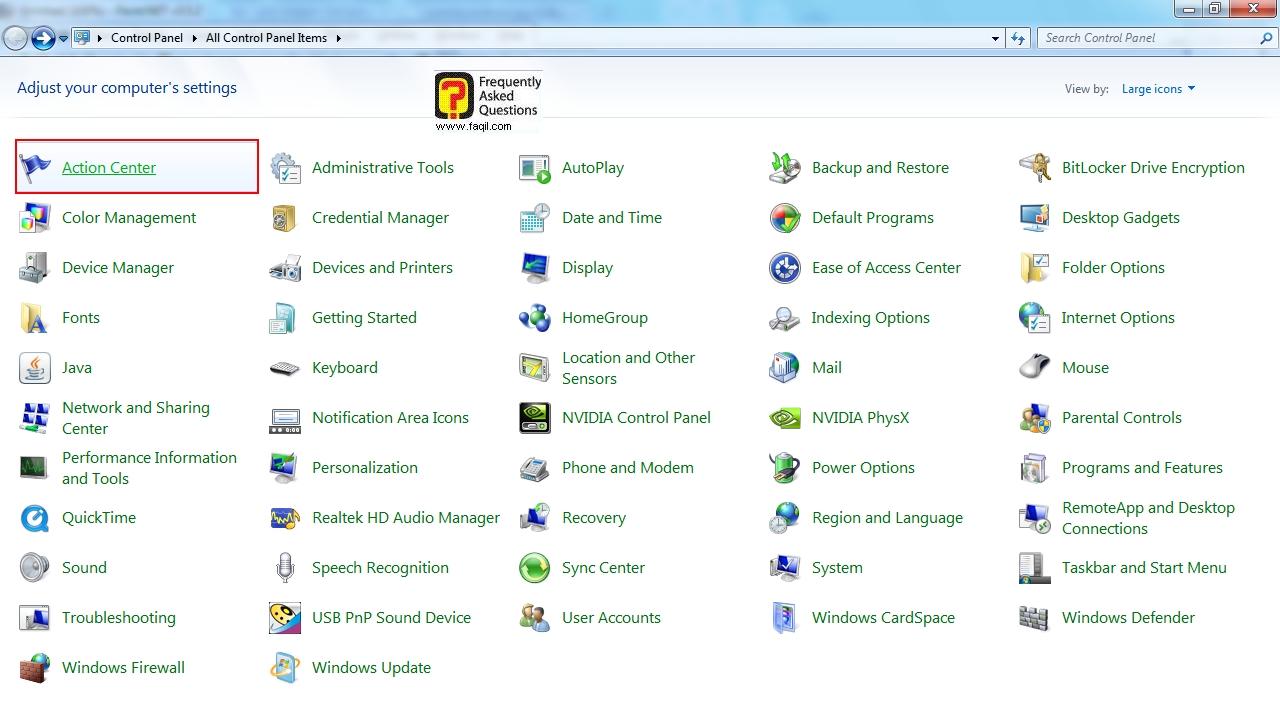The height and width of the screenshot is (704, 1280).
Task: Open Performance Information and Tools link
Action: 149,468
